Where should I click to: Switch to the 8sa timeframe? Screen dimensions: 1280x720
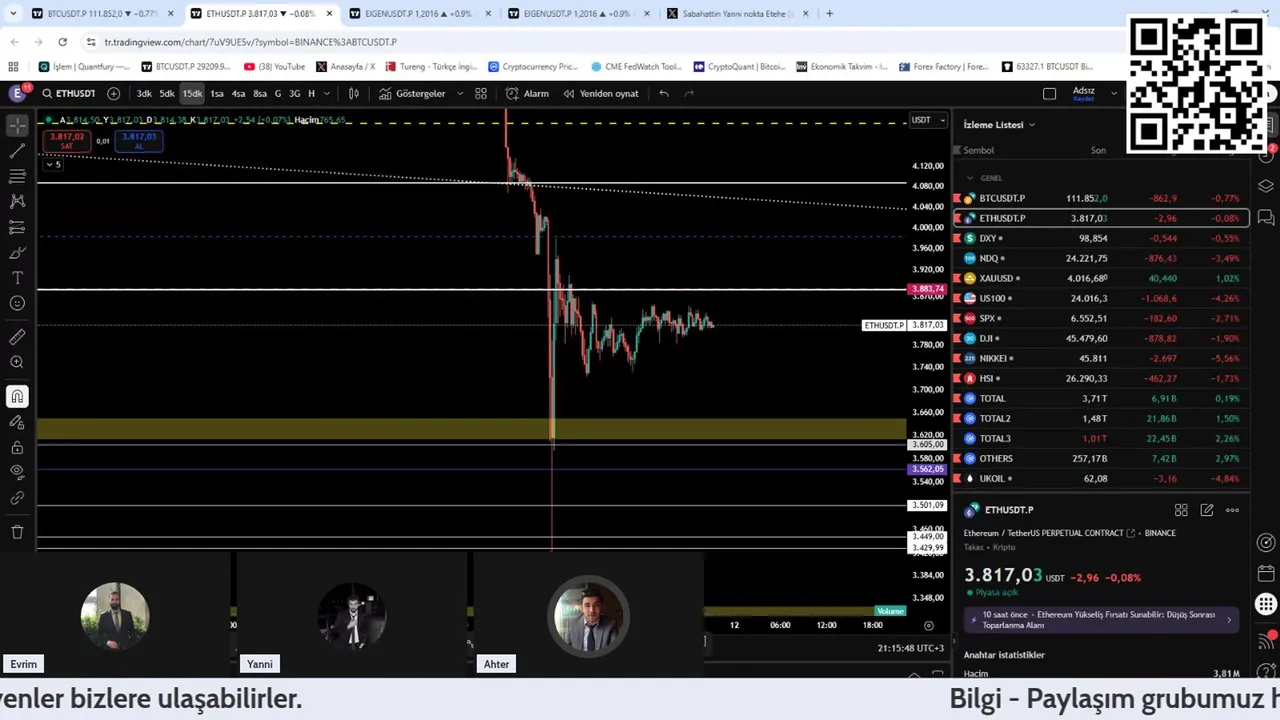pos(260,93)
